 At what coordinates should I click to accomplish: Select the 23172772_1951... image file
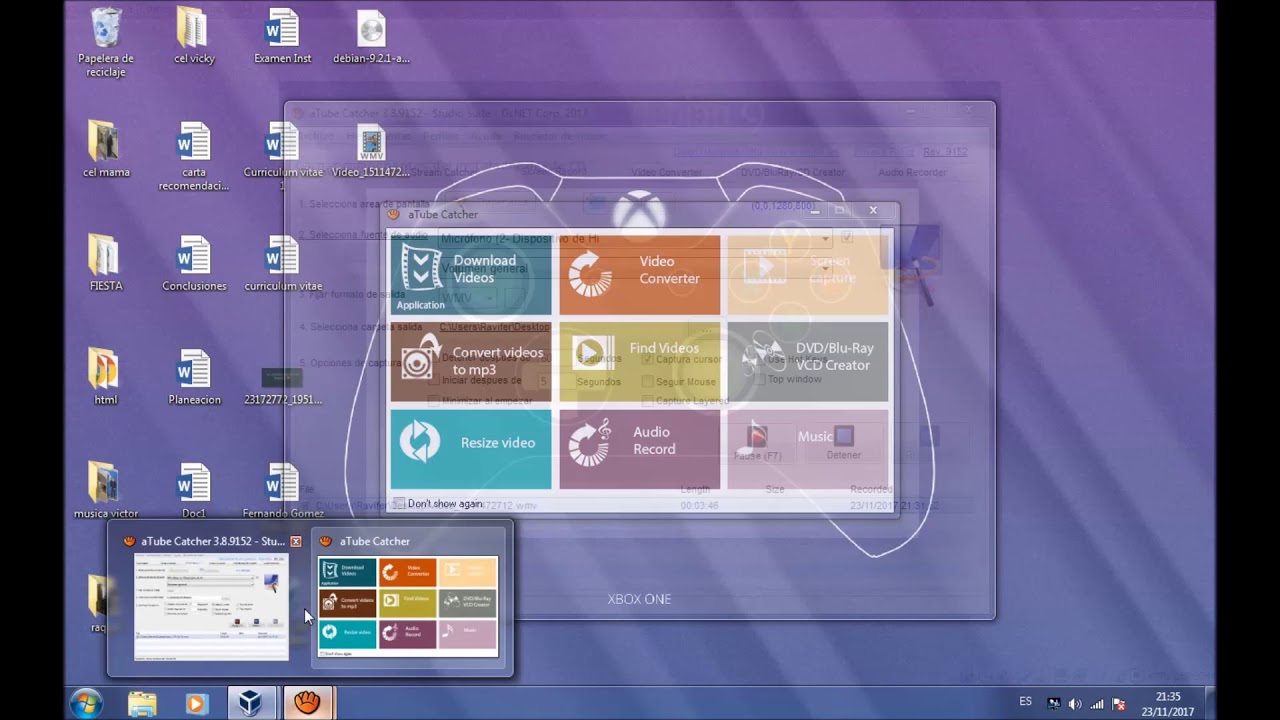tap(283, 386)
